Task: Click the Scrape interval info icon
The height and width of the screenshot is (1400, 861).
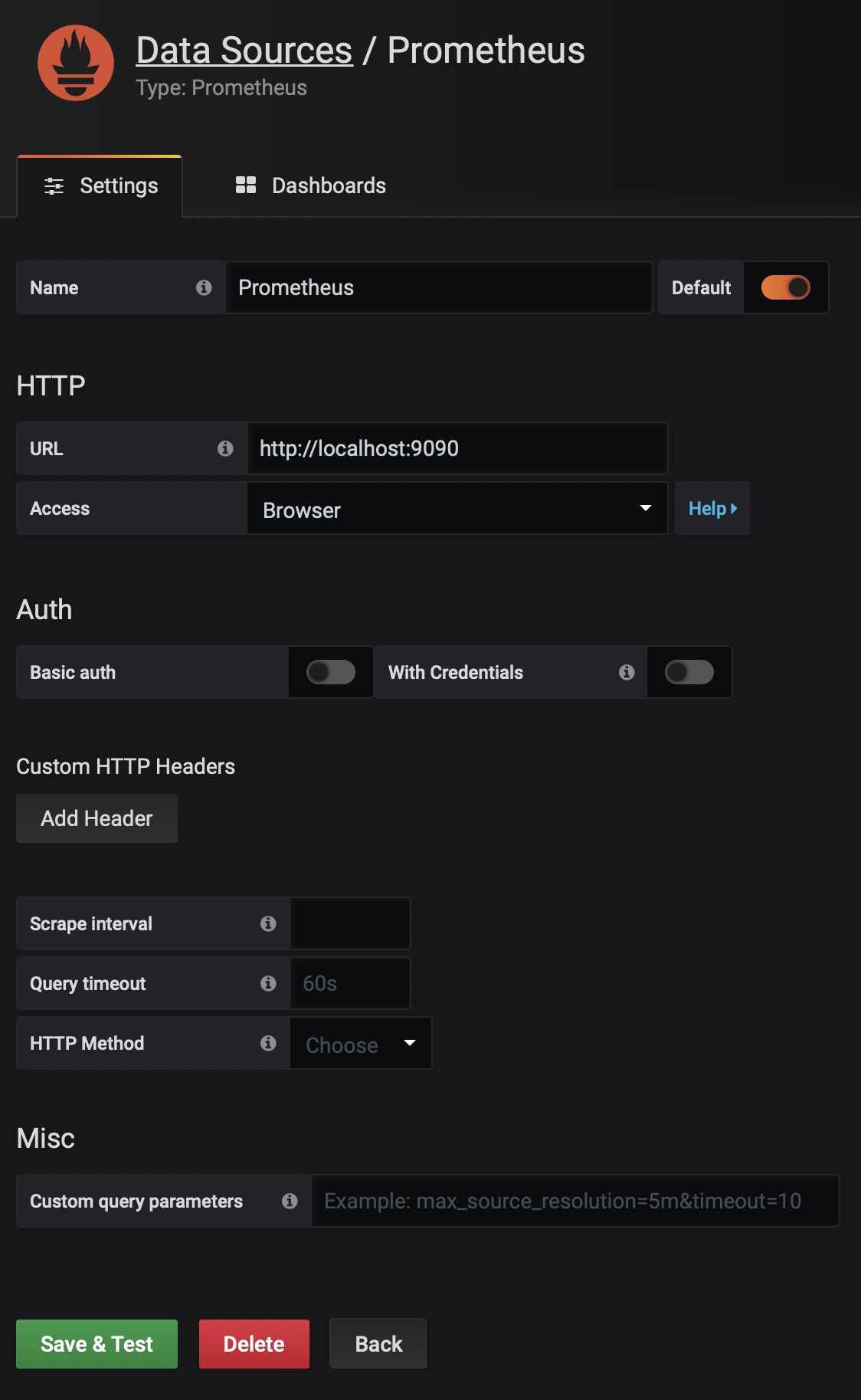Action: (x=268, y=923)
